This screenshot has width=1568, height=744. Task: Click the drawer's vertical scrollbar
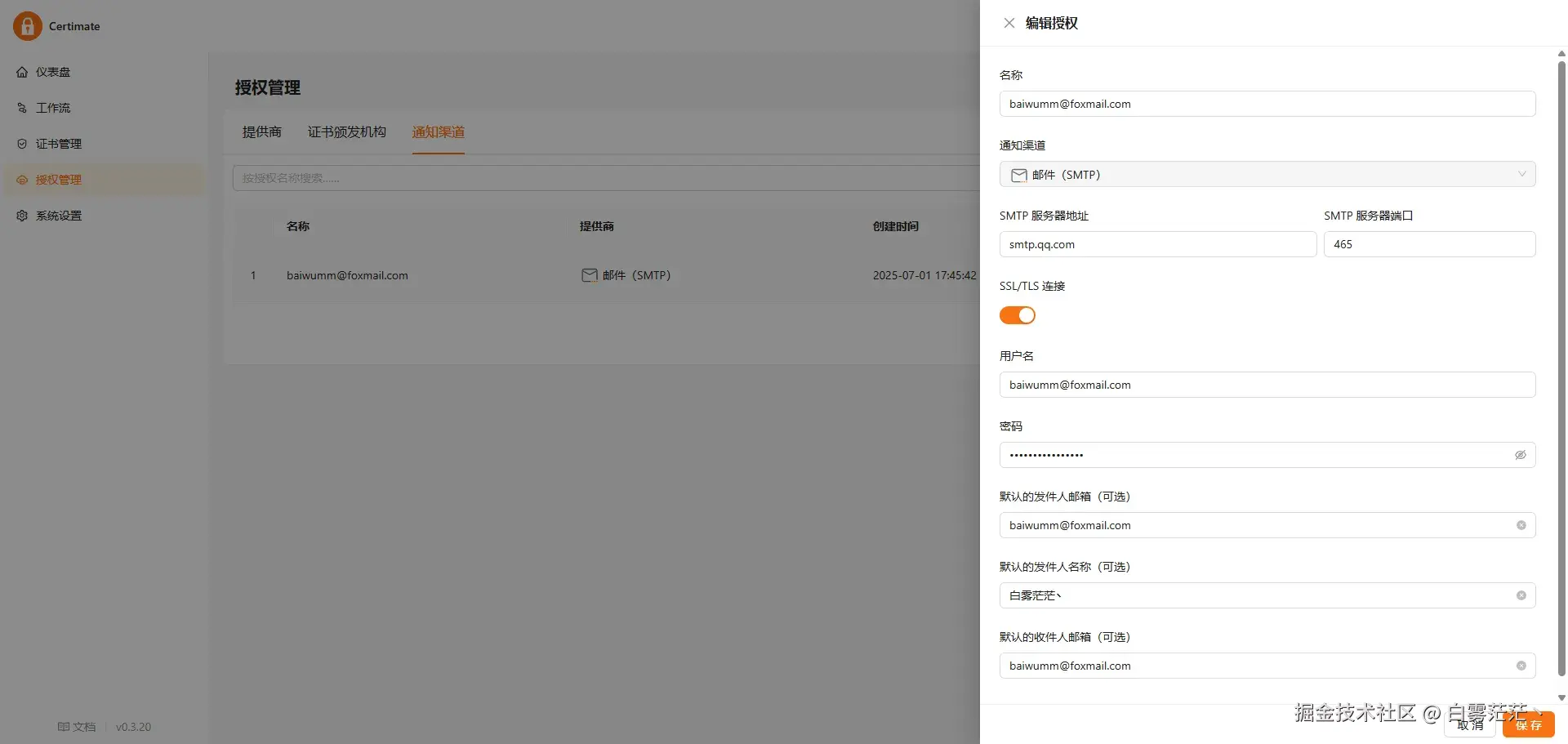point(1561,369)
